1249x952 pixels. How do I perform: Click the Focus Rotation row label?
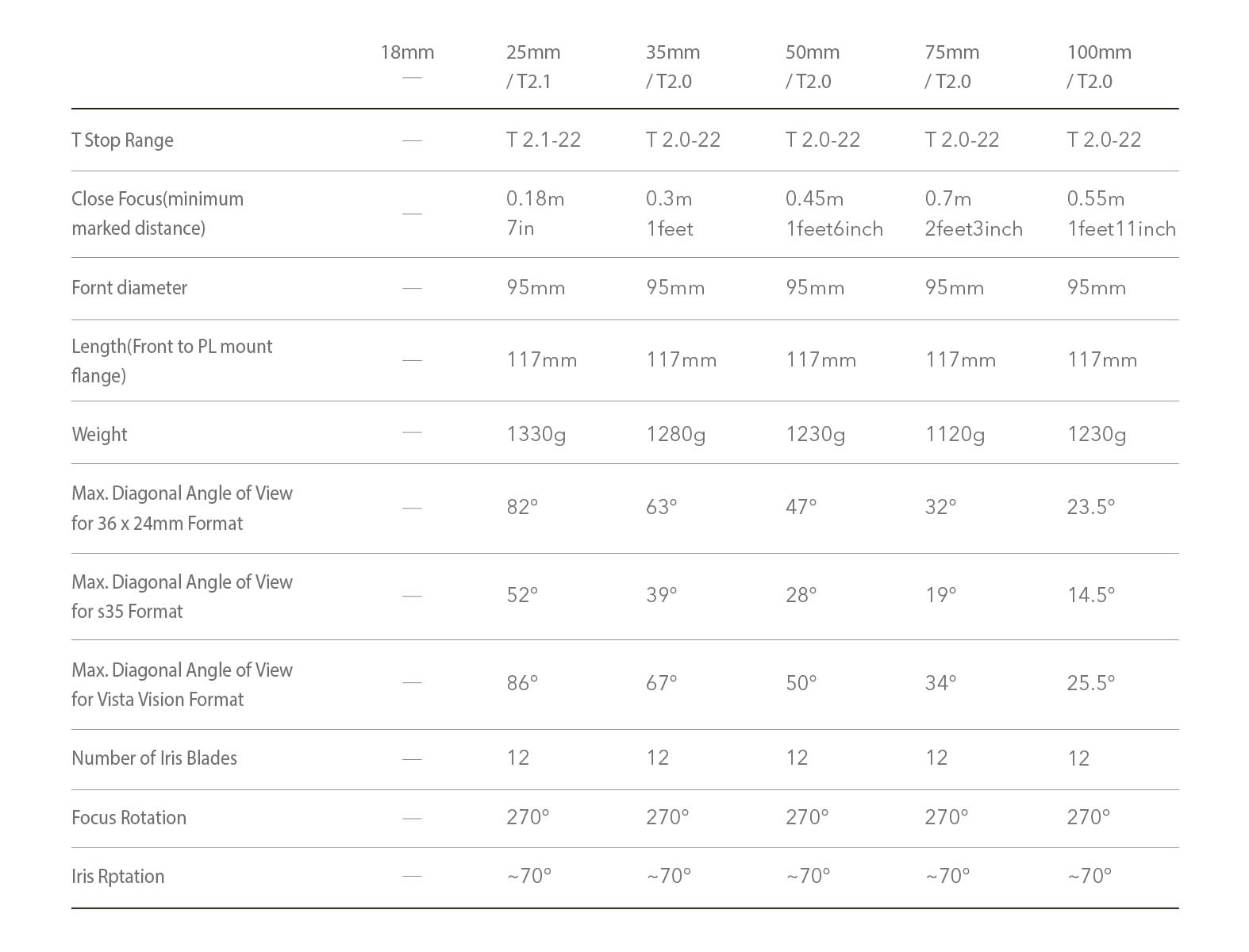point(129,818)
